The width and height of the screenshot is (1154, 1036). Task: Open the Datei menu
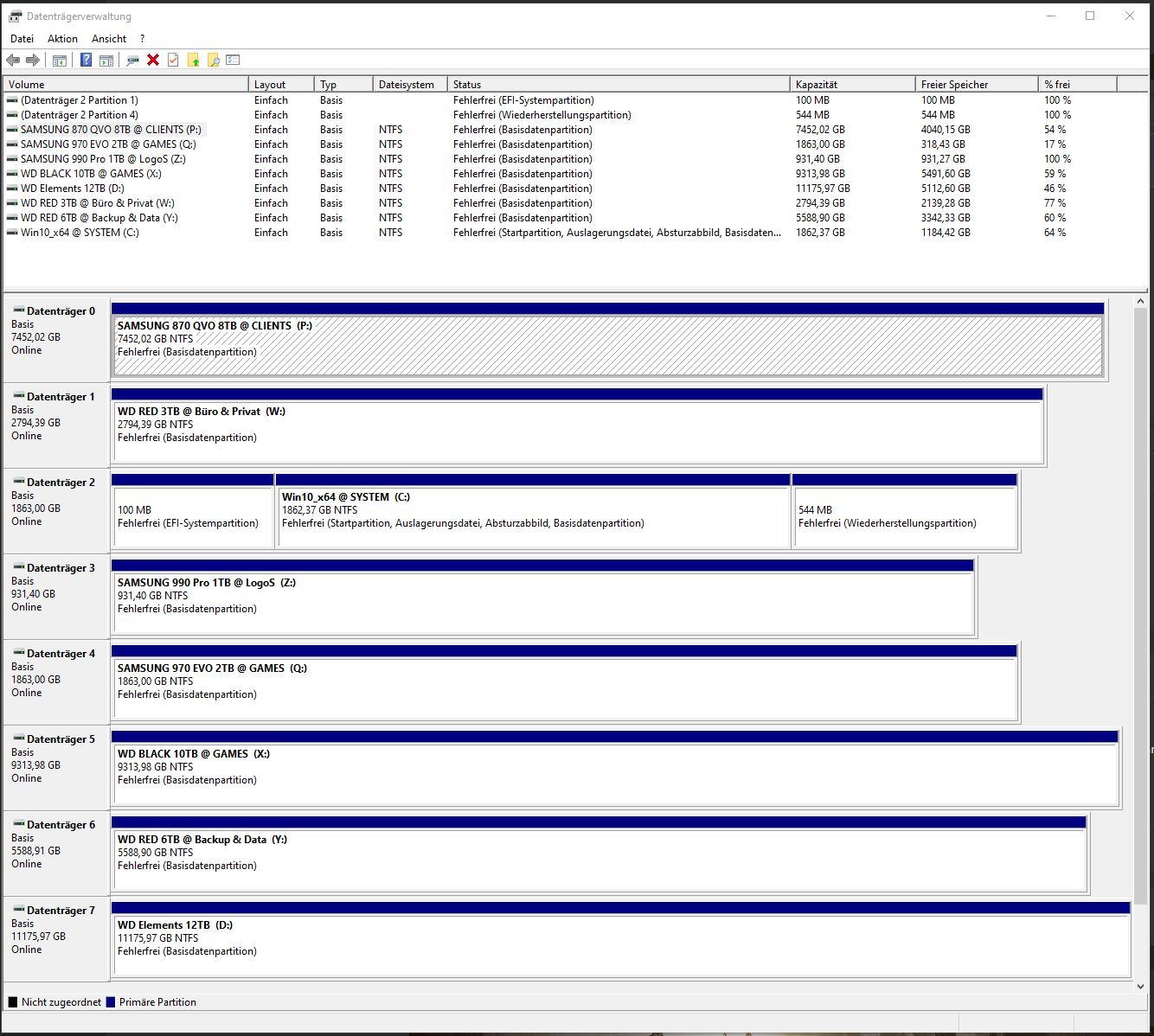pyautogui.click(x=22, y=38)
